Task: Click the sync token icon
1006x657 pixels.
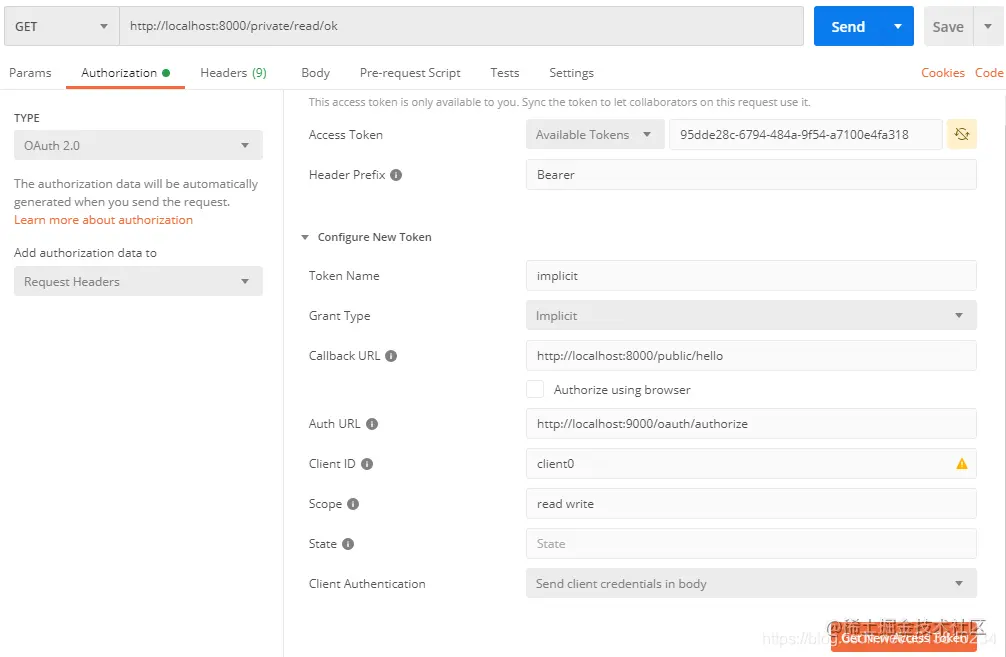Action: pos(961,134)
